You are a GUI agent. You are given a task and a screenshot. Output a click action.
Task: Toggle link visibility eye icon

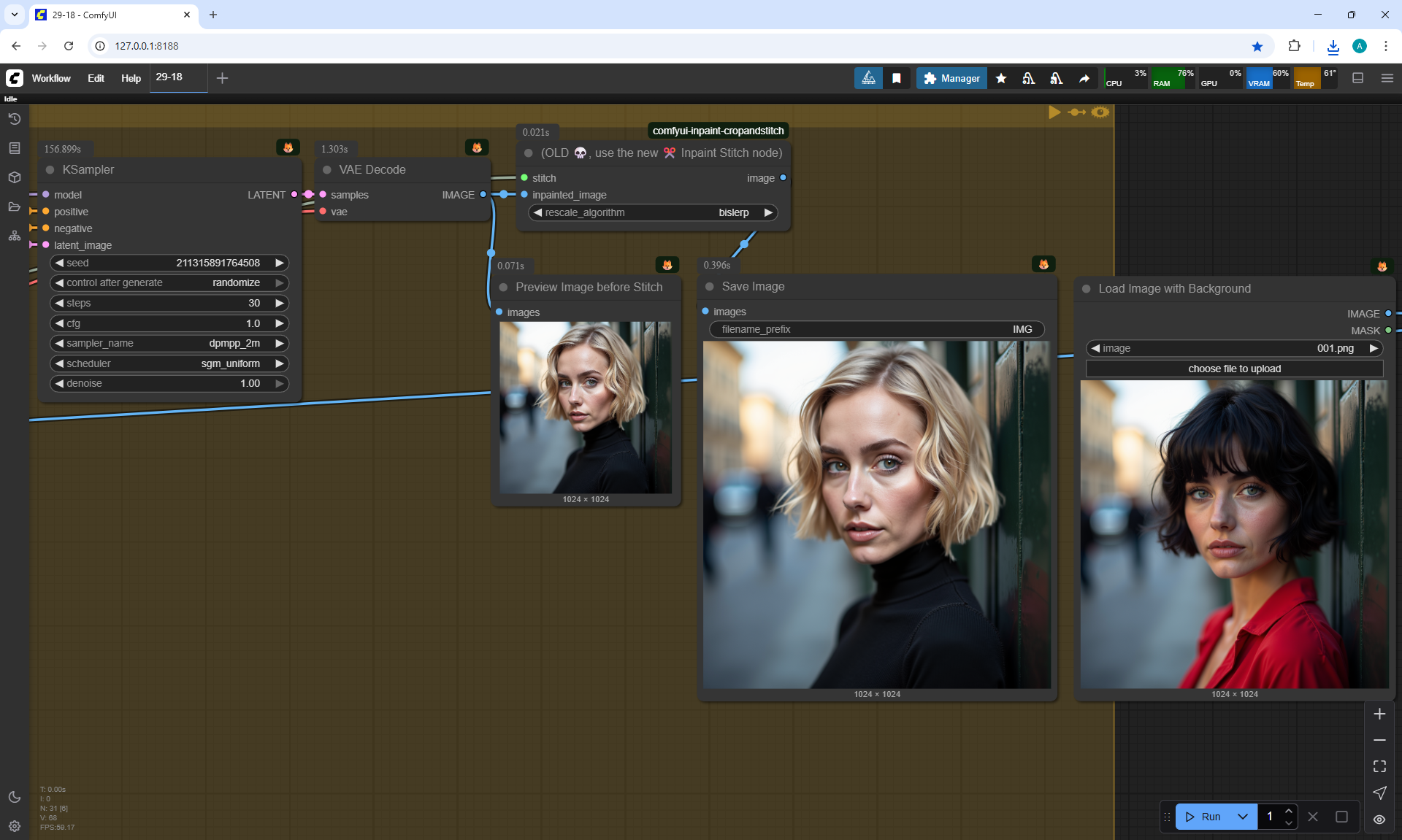(x=1379, y=819)
